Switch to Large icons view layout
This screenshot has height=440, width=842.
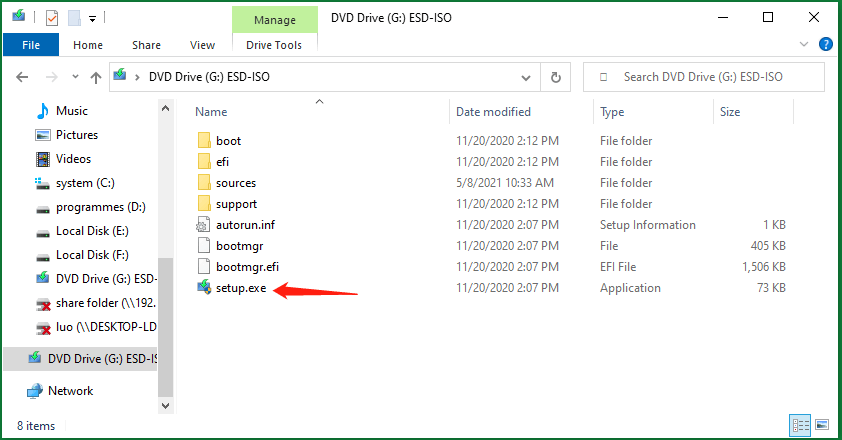(x=822, y=425)
